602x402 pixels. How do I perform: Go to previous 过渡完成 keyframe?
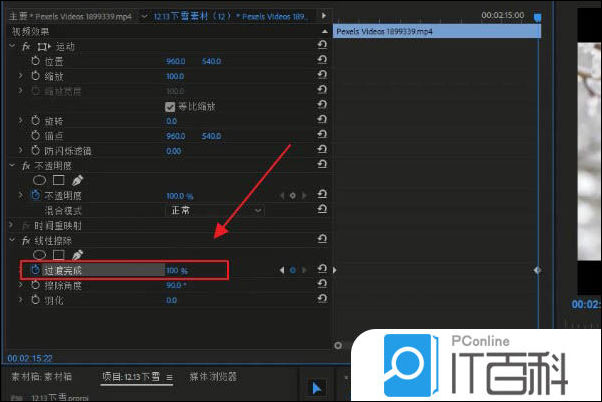(282, 270)
